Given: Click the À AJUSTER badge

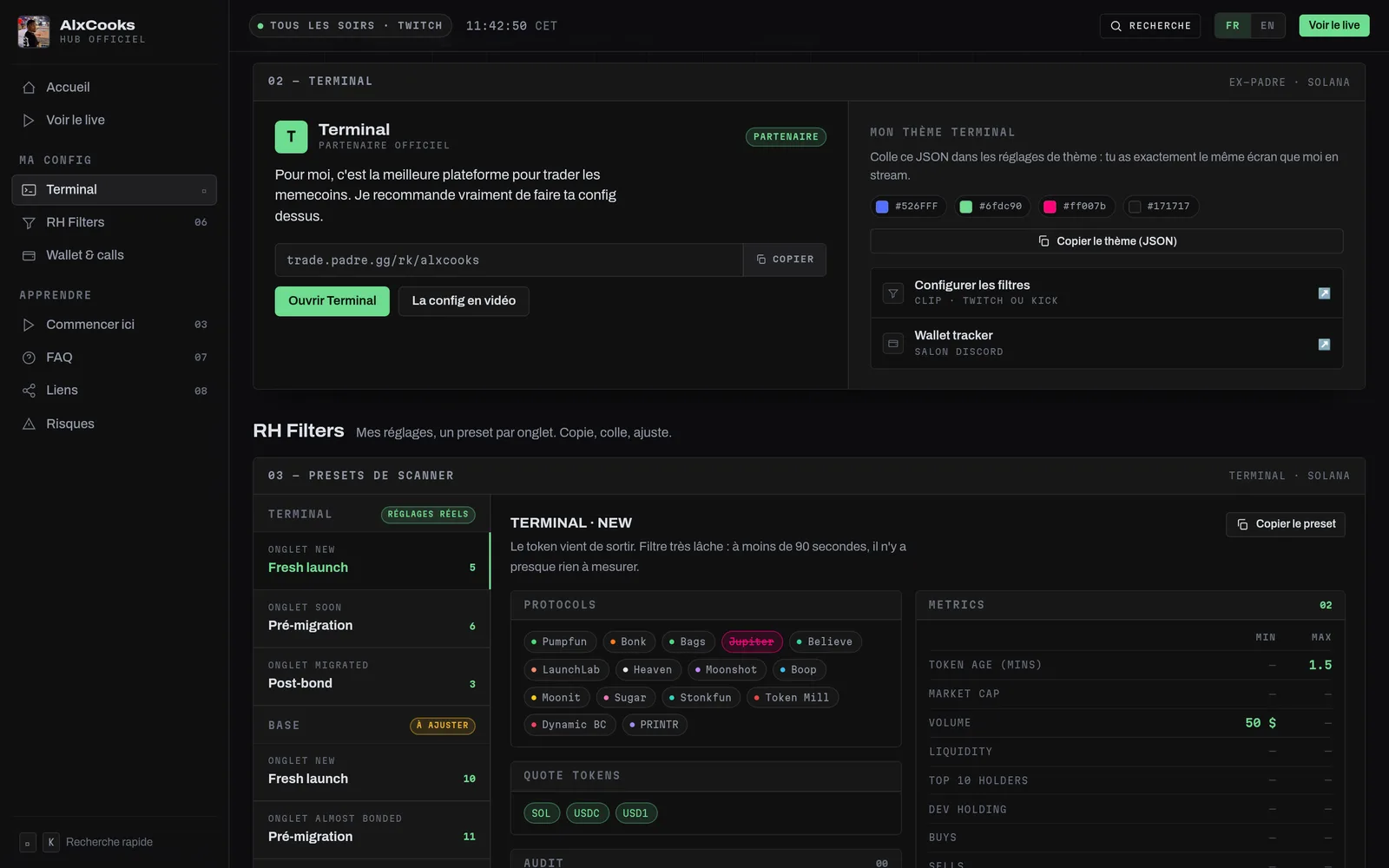Looking at the screenshot, I should (443, 726).
